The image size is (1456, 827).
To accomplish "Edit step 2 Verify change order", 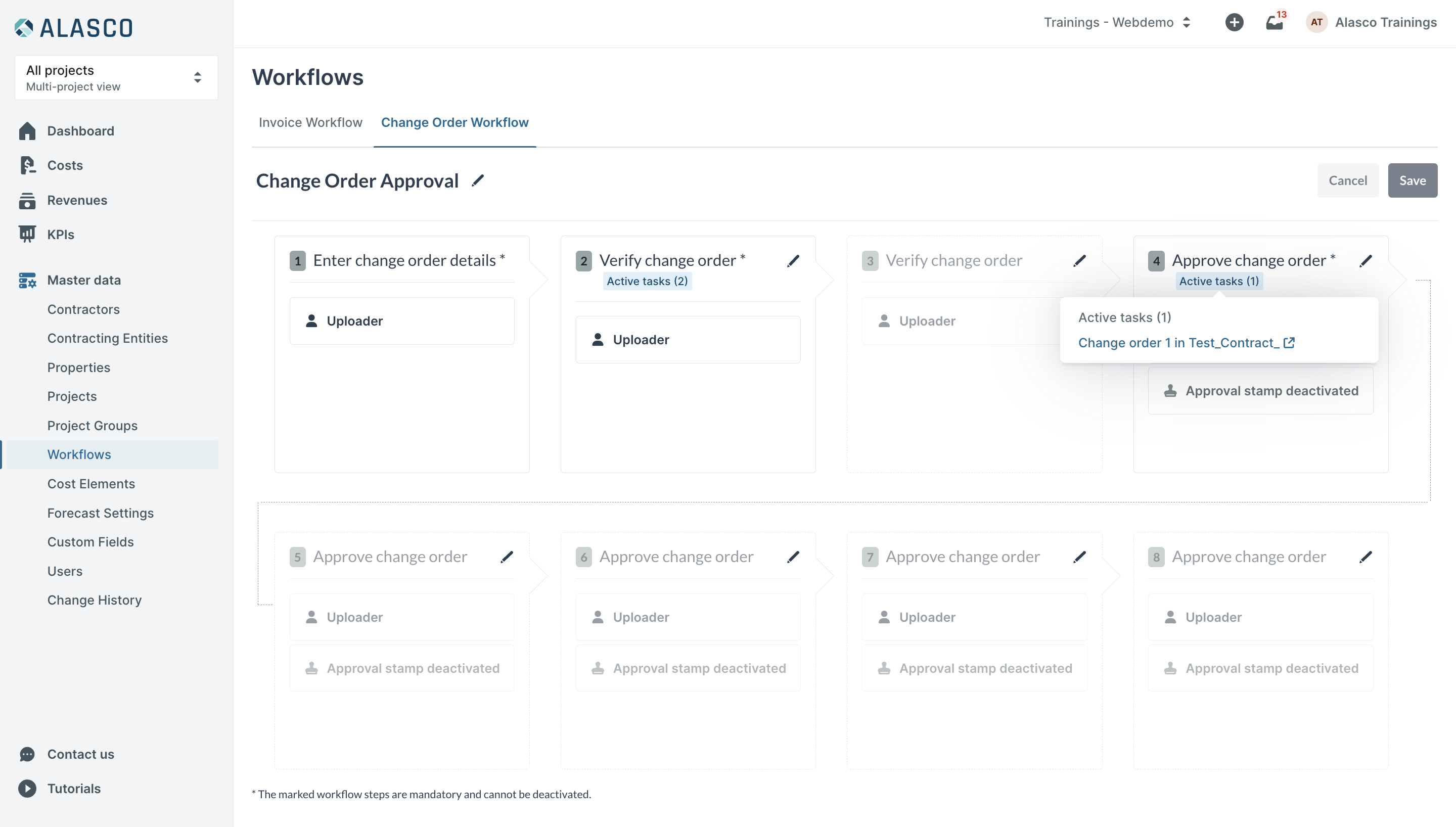I will (x=793, y=261).
